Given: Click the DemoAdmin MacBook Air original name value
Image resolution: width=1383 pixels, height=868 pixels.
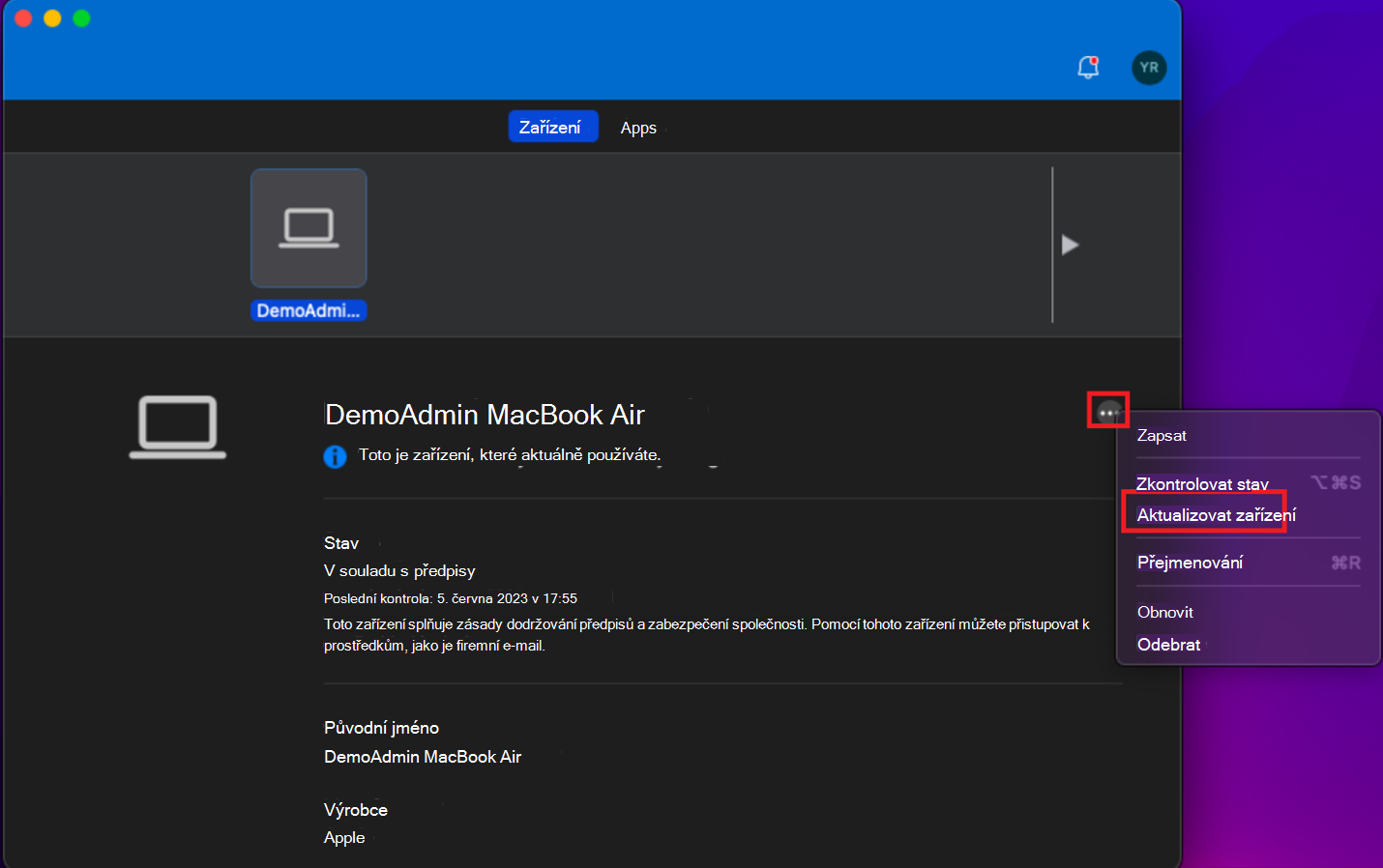Looking at the screenshot, I should point(423,757).
